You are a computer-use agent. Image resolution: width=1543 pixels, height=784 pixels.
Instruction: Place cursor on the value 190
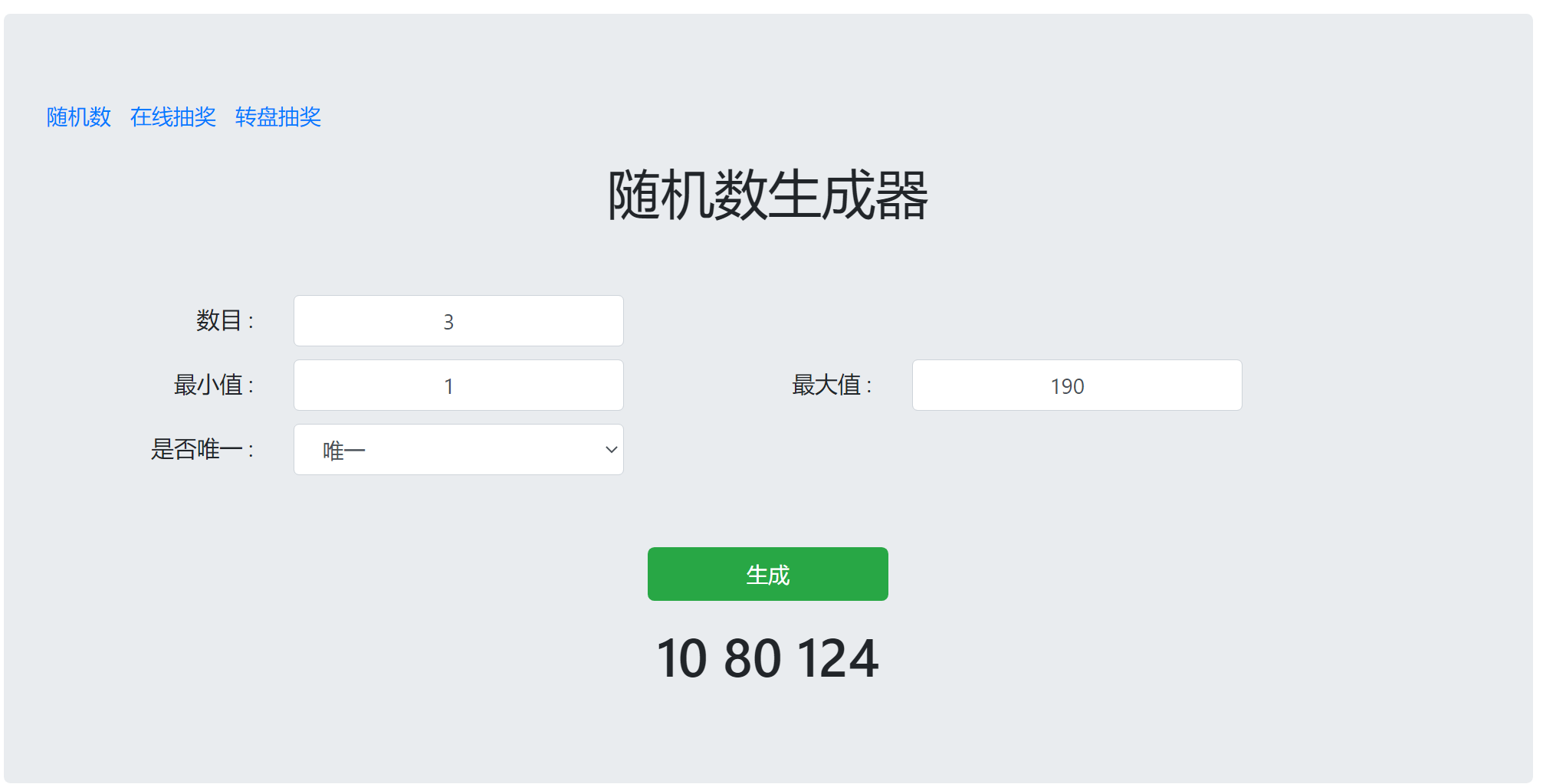(1067, 386)
